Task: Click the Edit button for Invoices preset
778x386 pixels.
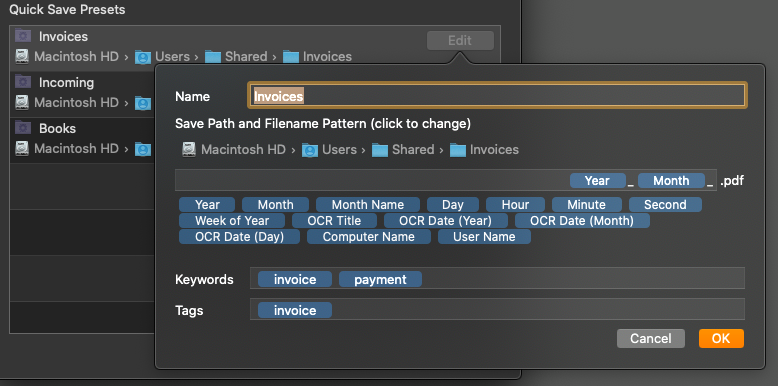Action: click(x=460, y=40)
